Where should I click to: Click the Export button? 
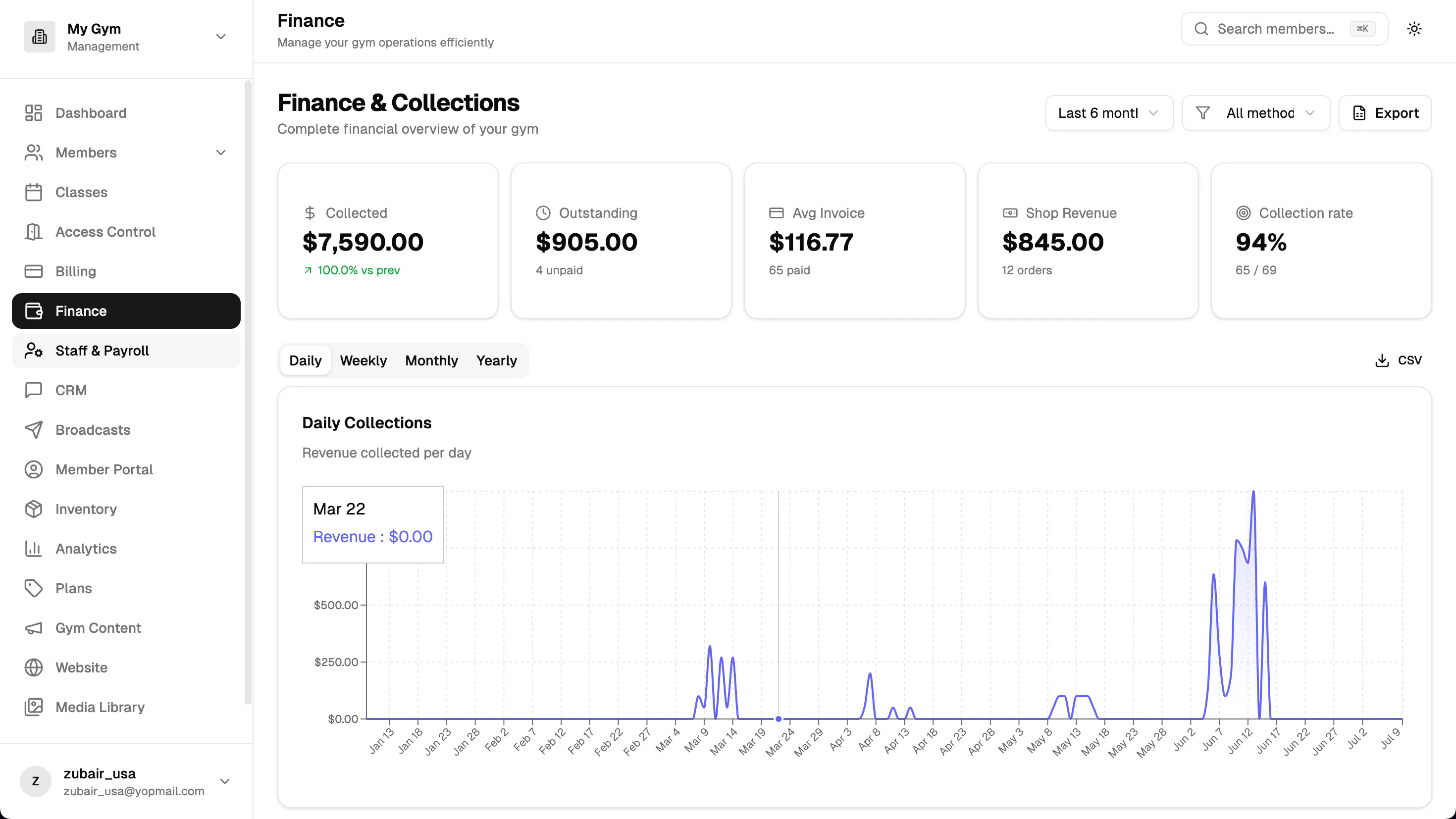click(x=1385, y=113)
